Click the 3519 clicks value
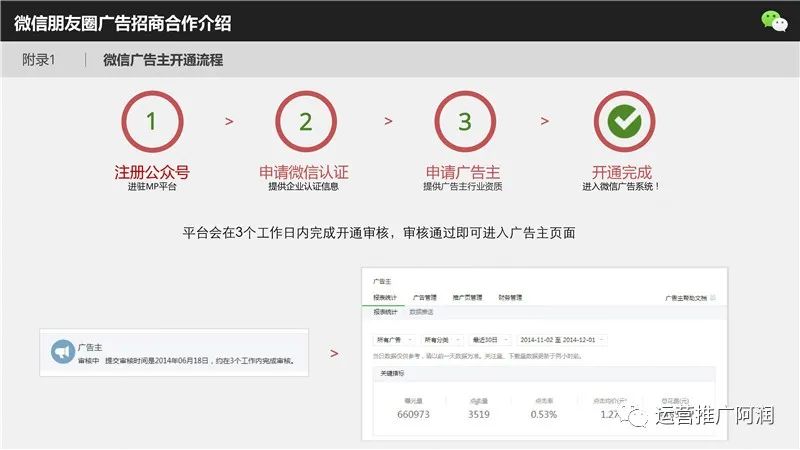 [479, 414]
